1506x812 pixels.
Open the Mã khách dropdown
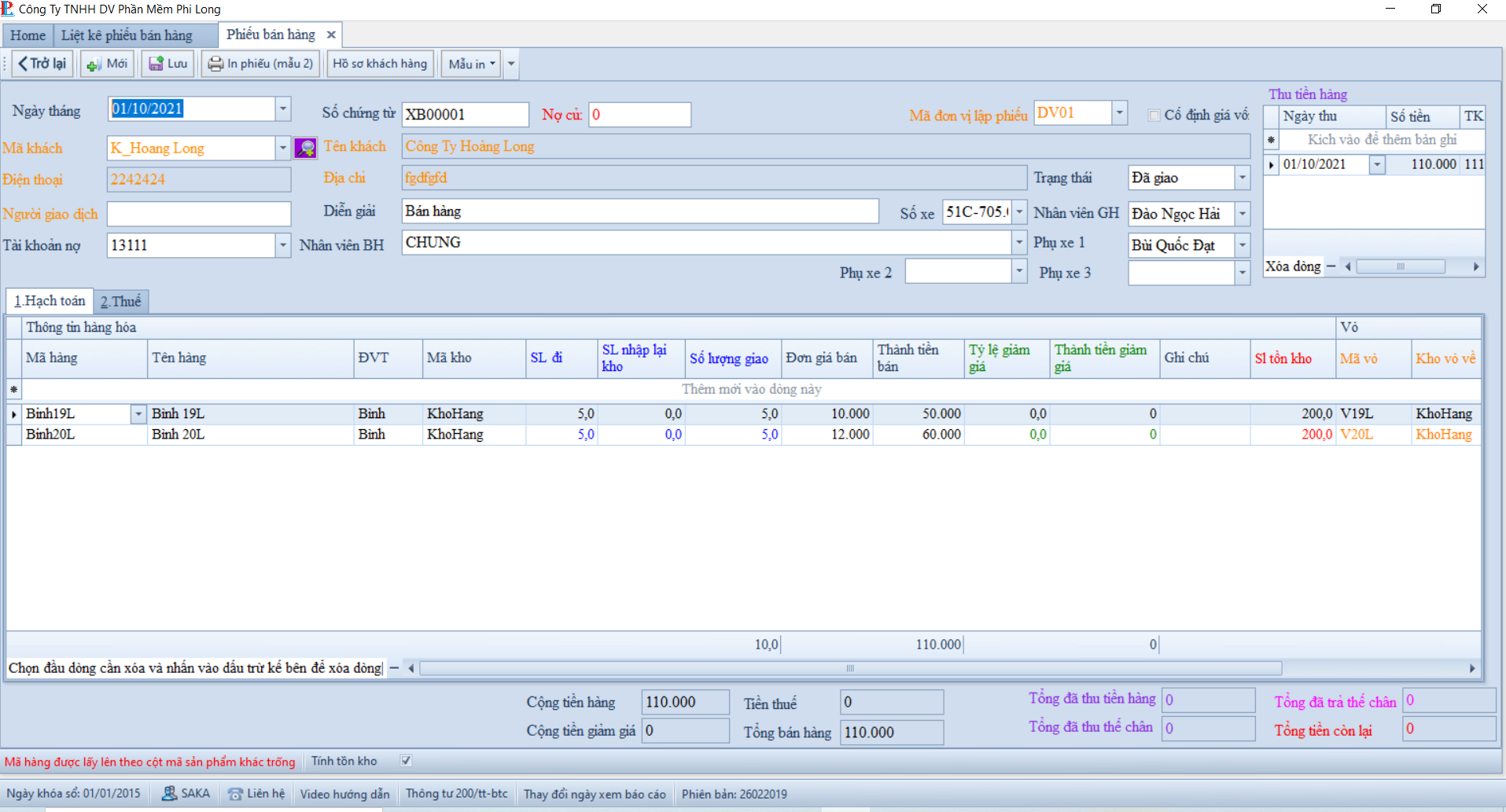(283, 148)
